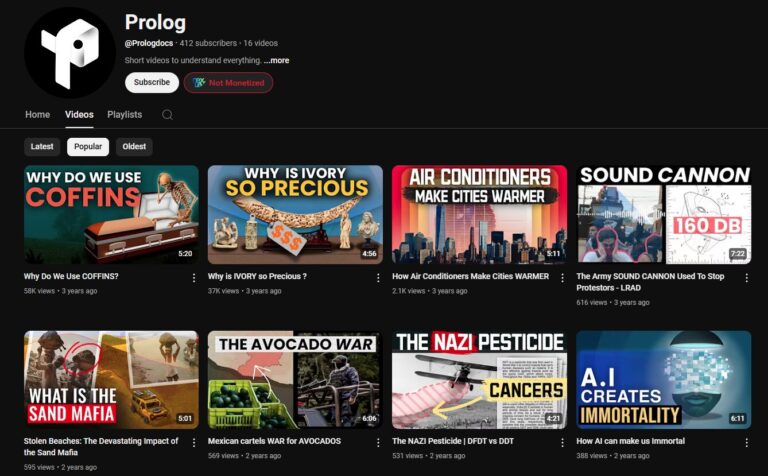The image size is (768, 476).
Task: Expand channel description with ...more
Action: click(x=276, y=61)
